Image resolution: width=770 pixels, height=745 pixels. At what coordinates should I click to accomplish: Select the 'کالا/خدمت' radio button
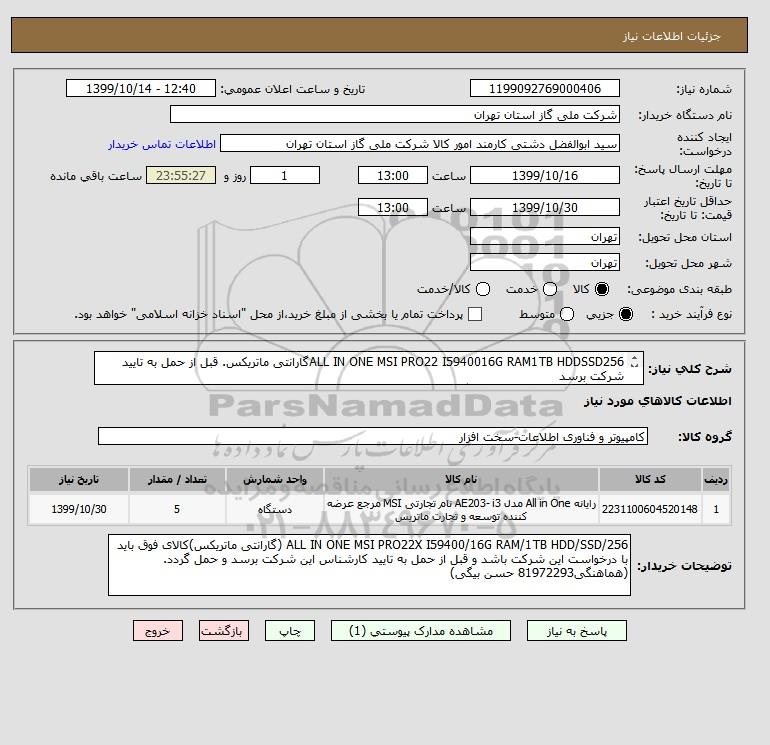483,289
